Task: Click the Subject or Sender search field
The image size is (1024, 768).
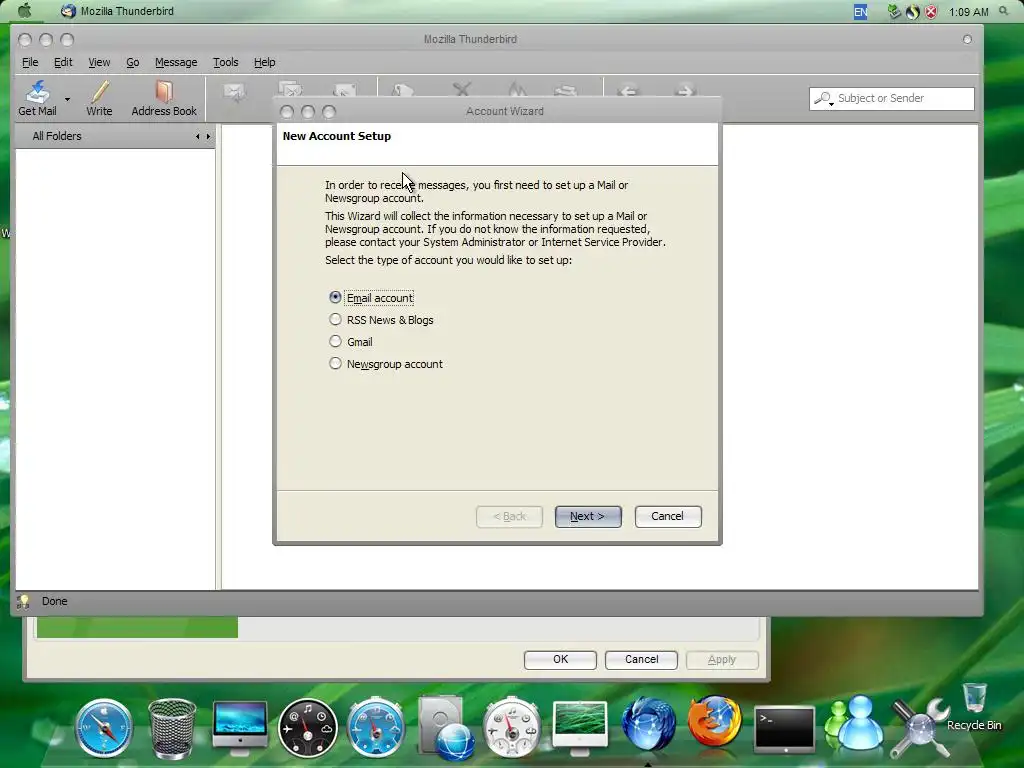Action: click(891, 99)
